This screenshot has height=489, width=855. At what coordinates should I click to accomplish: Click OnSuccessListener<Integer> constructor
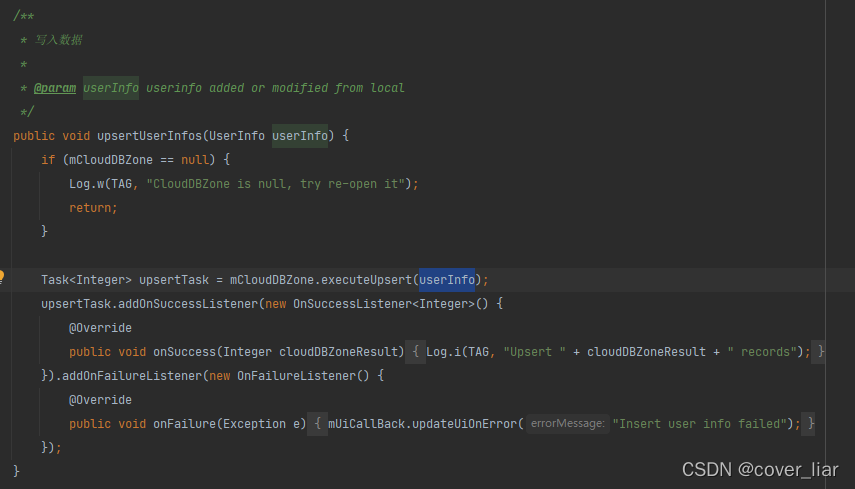(384, 304)
